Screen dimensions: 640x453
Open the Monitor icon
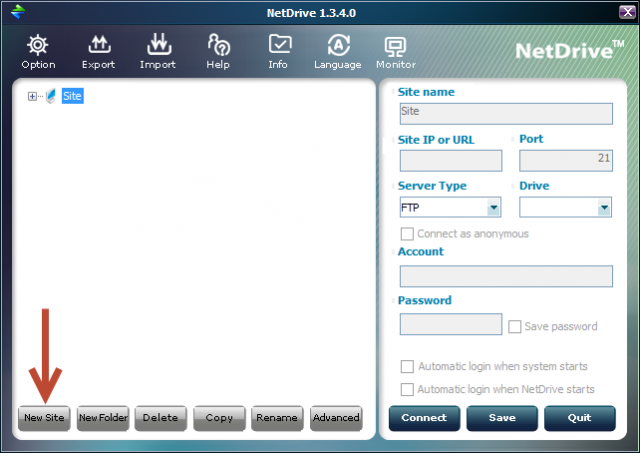pos(395,47)
